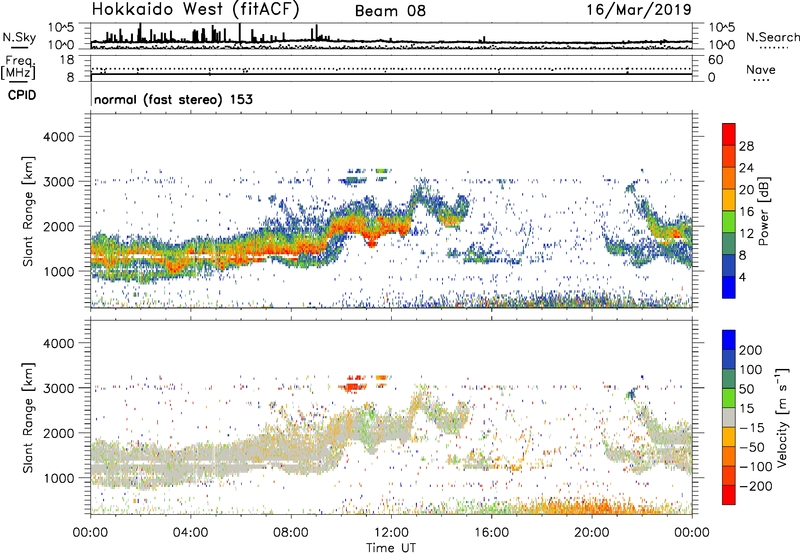
Task: Click the '24' power colorbar label
Action: pos(746,168)
